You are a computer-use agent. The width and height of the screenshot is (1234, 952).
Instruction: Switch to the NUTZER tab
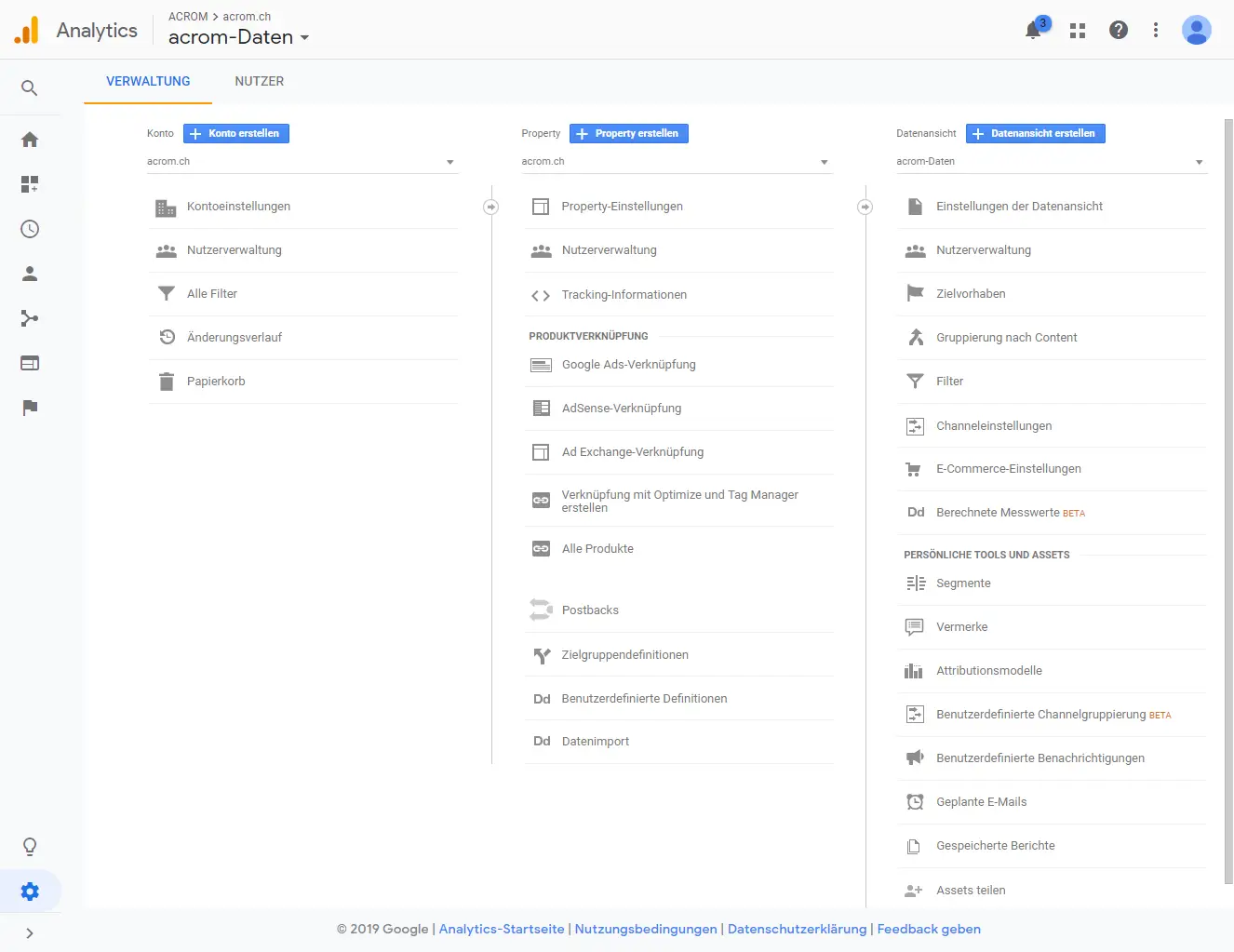(x=259, y=81)
